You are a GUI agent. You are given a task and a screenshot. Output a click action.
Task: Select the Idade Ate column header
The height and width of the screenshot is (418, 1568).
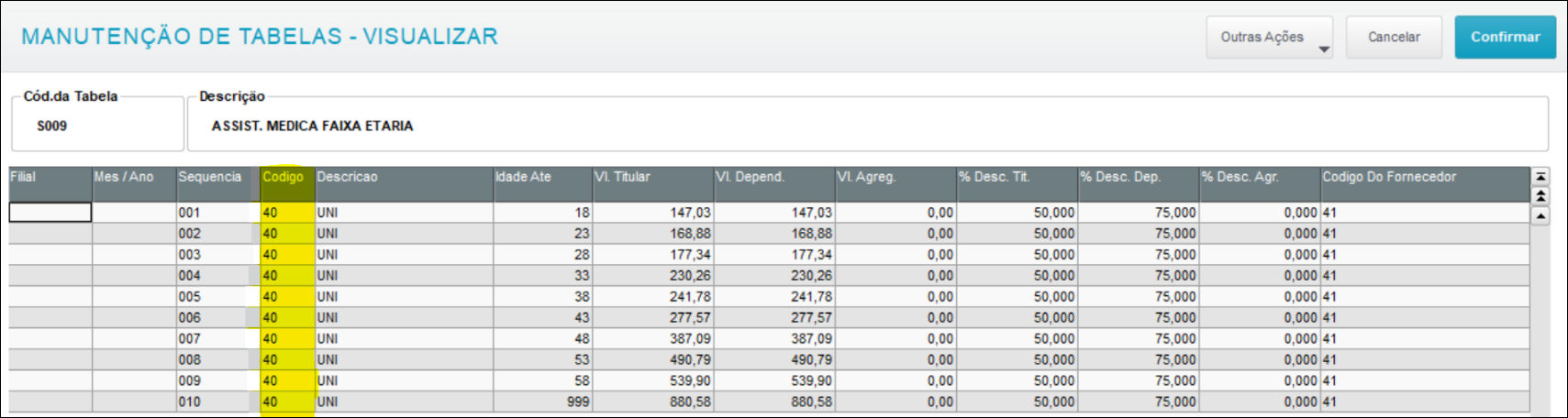tap(542, 184)
